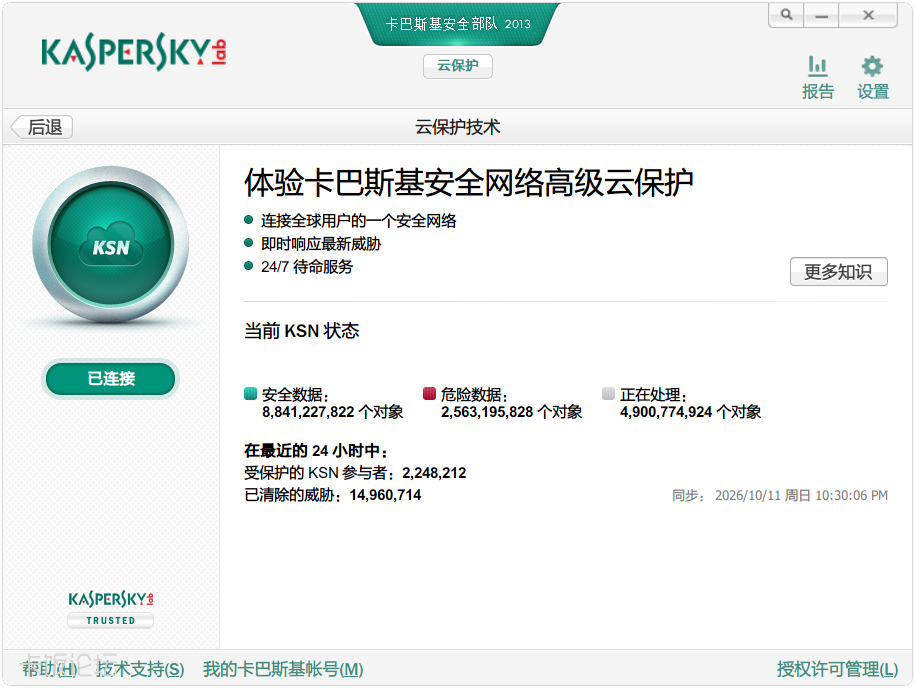Click the 体验卡巴斯基安全网络高级云保护 headline
Image resolution: width=915 pixels, height=688 pixels.
click(469, 183)
